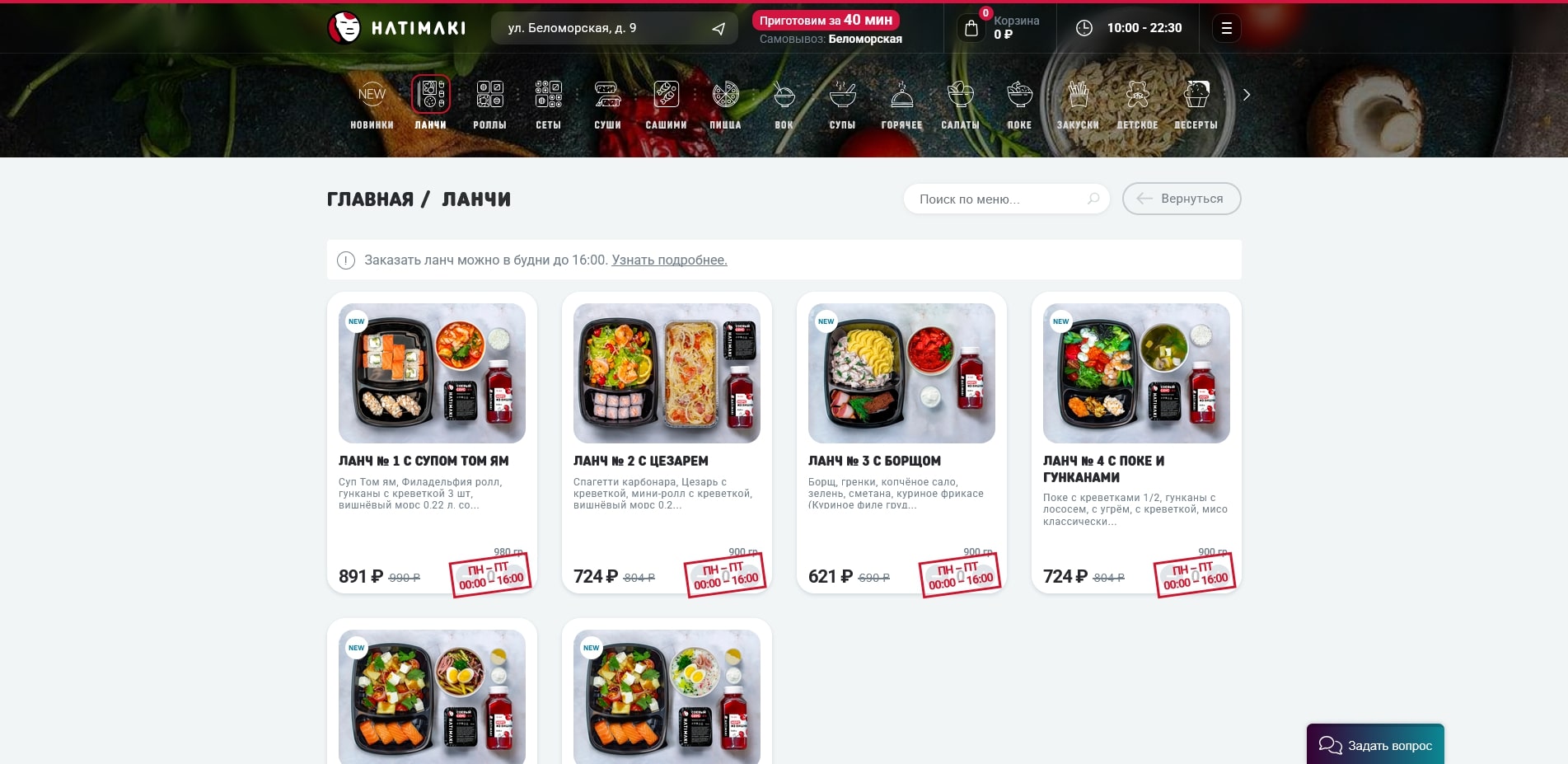Open the Десерты cupcake icon
This screenshot has height=764, width=1568.
tap(1196, 95)
